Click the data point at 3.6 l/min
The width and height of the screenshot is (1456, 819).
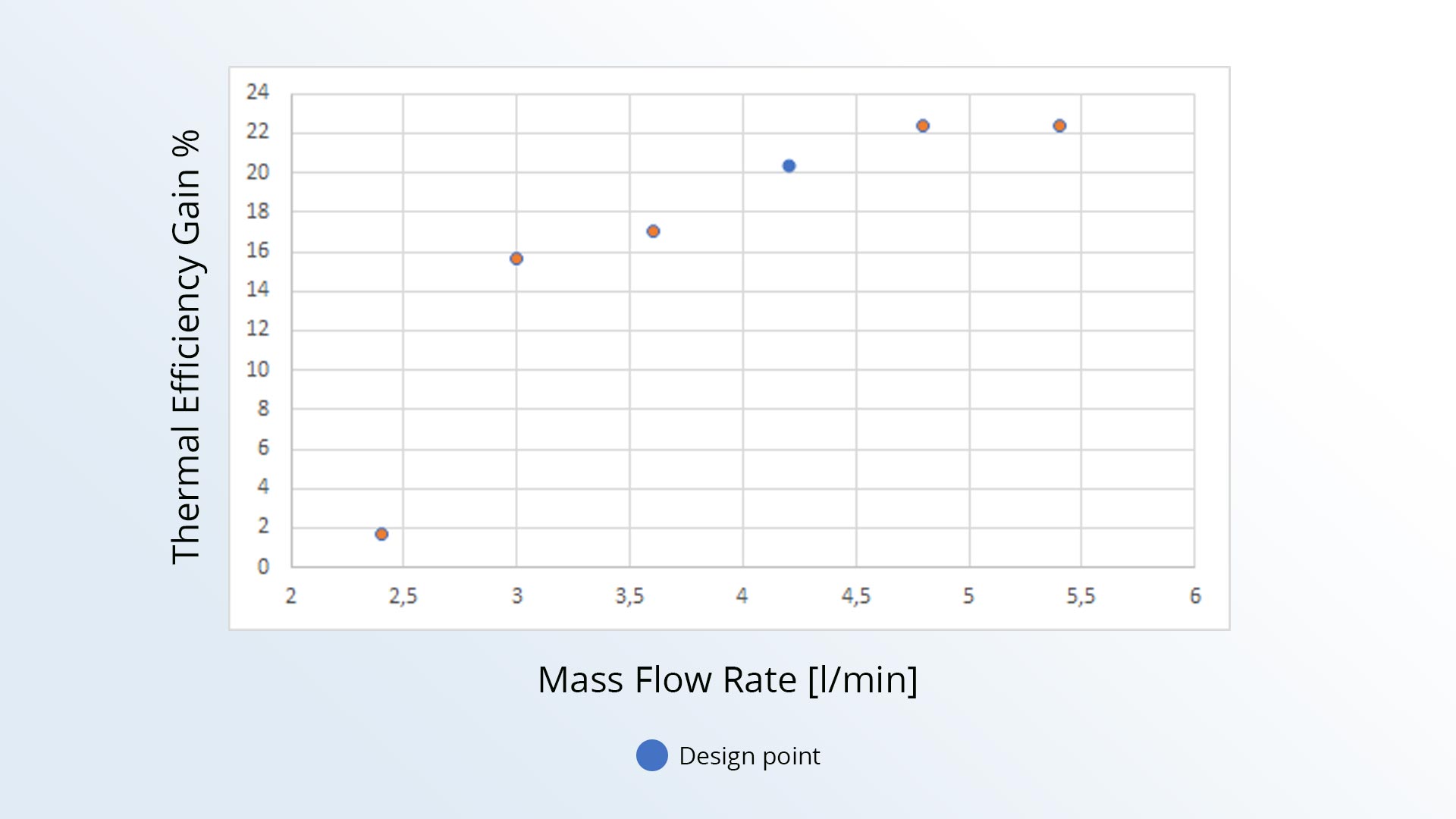[653, 231]
